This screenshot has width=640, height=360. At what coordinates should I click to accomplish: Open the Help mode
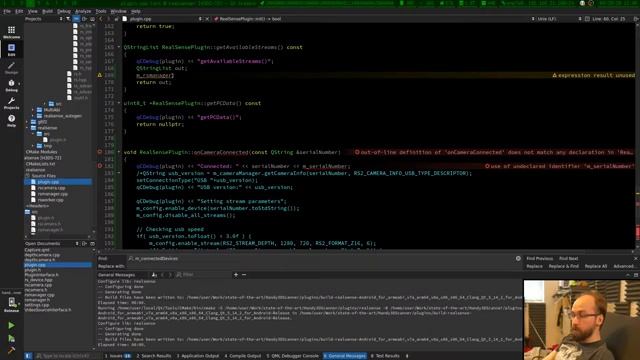pos(11,120)
